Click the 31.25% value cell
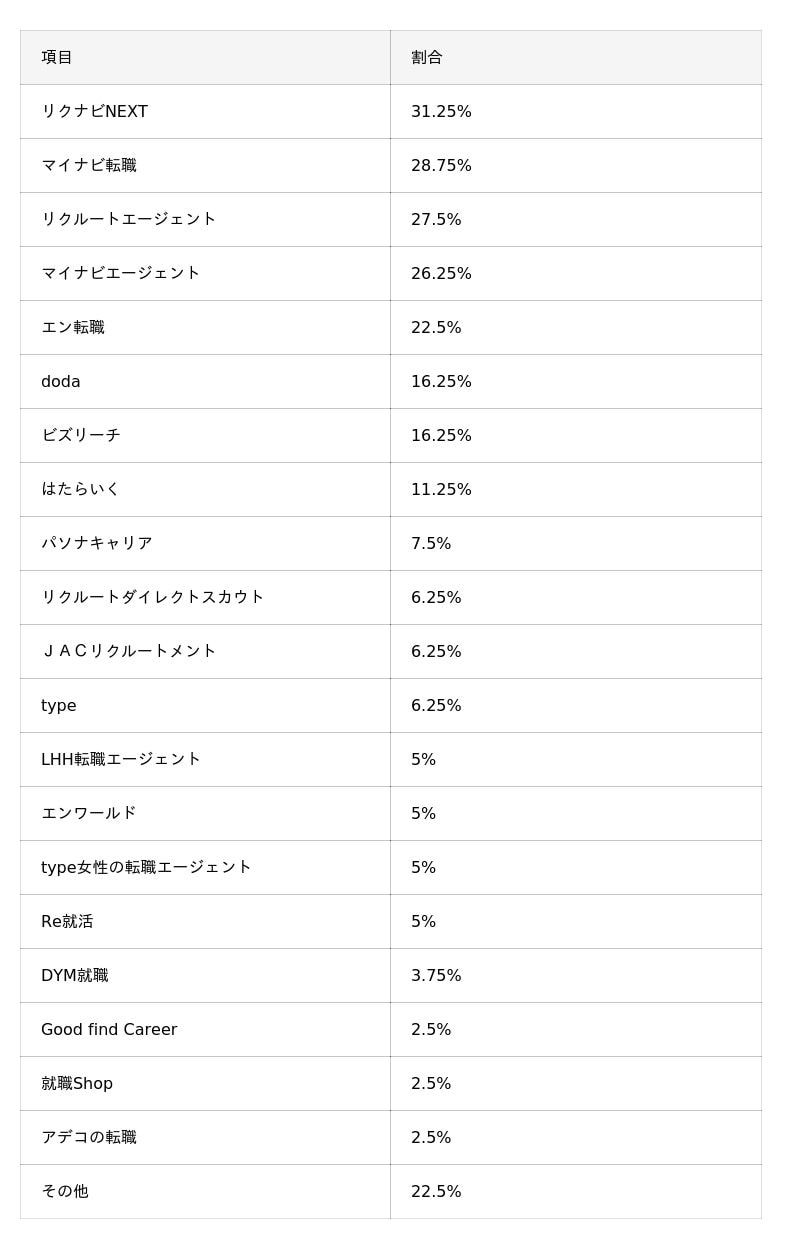Image resolution: width=800 pixels, height=1249 pixels. pyautogui.click(x=441, y=111)
